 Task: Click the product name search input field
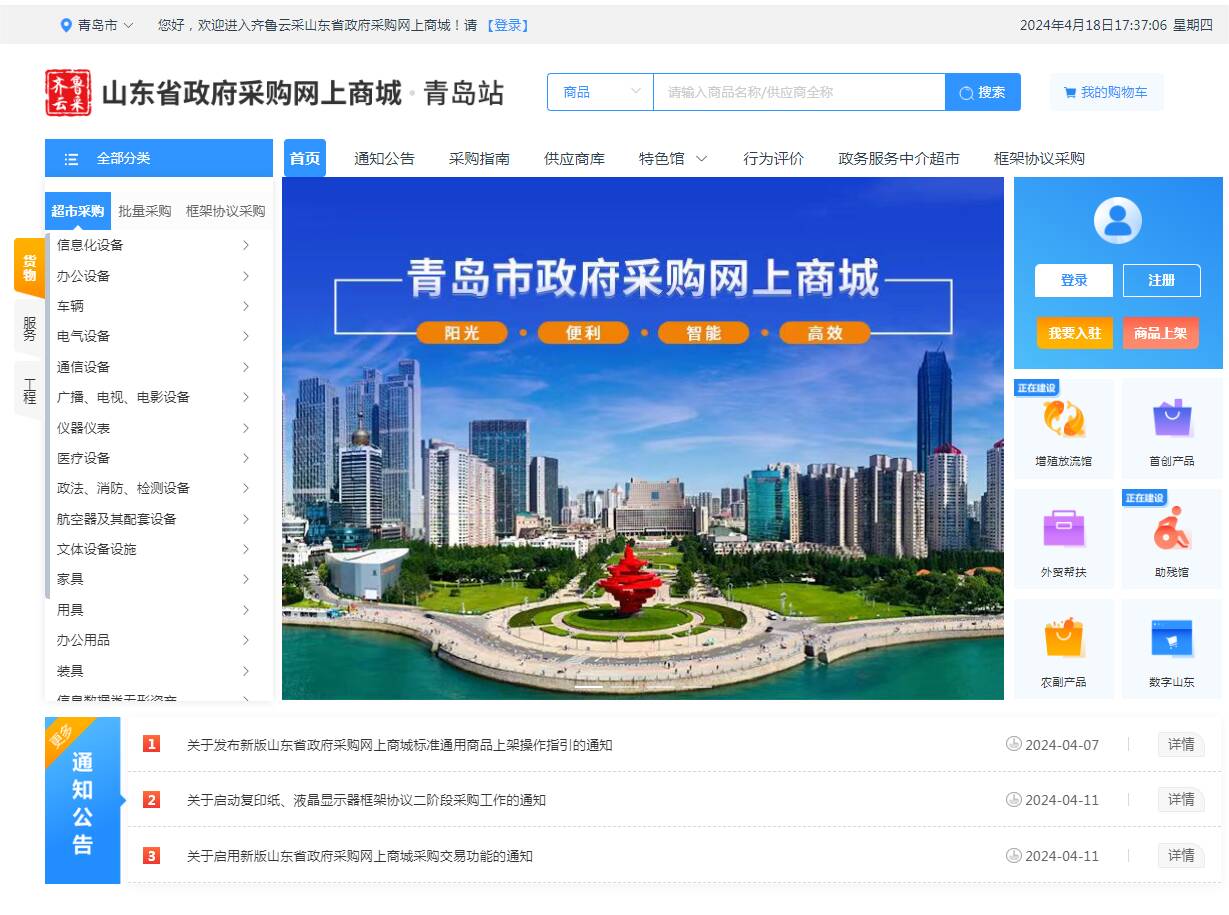click(798, 92)
